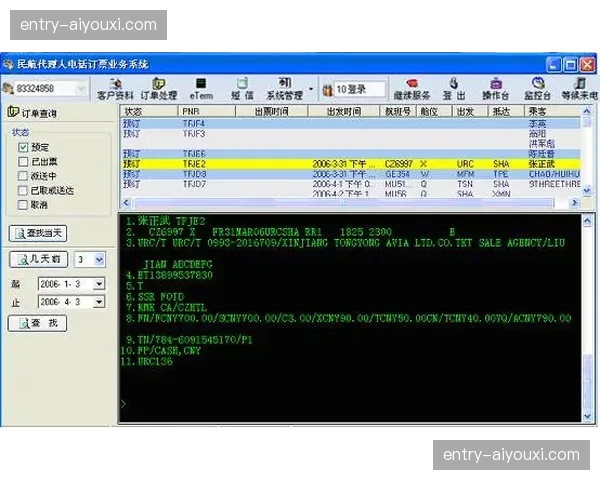
Task: Open 系统管理 toolbar icon
Action: (x=285, y=89)
